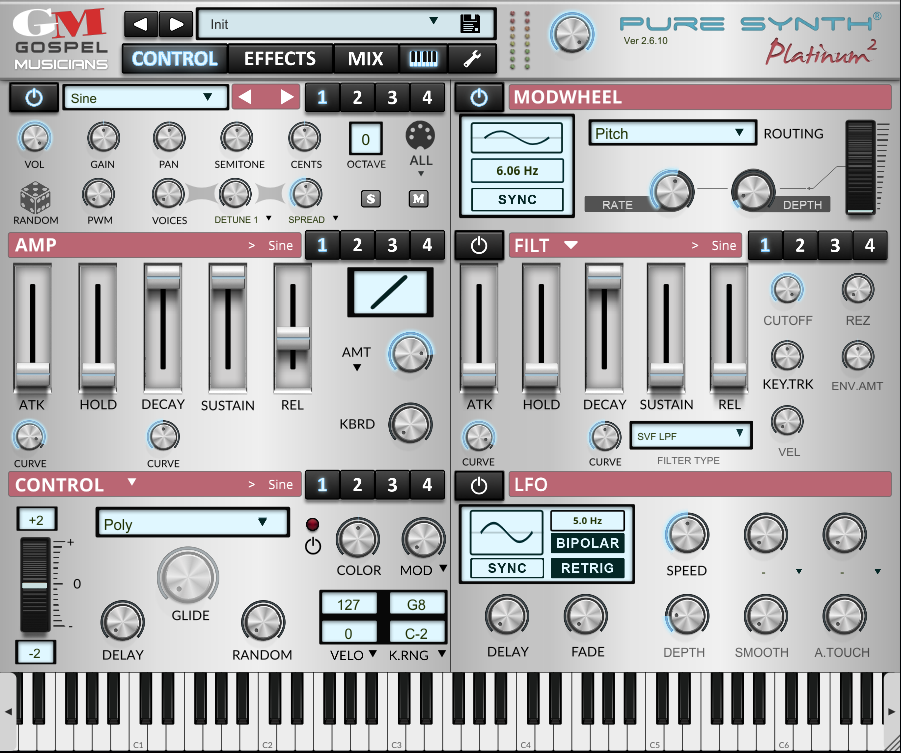Click the GLIDE knob
This screenshot has height=753, width=901.
pyautogui.click(x=188, y=577)
